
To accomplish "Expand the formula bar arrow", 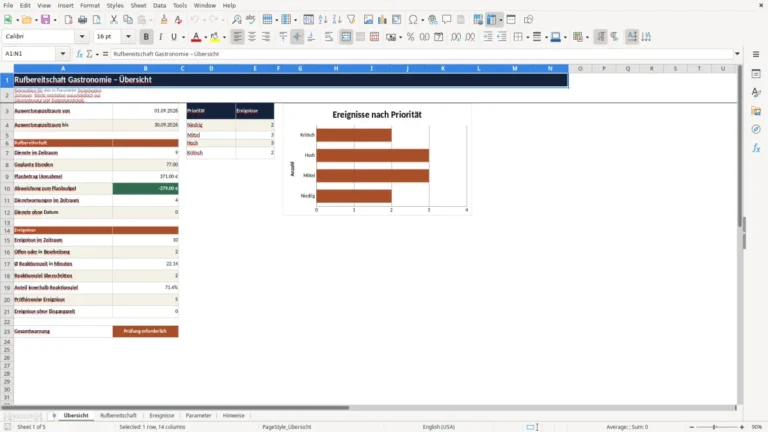I will tap(737, 54).
